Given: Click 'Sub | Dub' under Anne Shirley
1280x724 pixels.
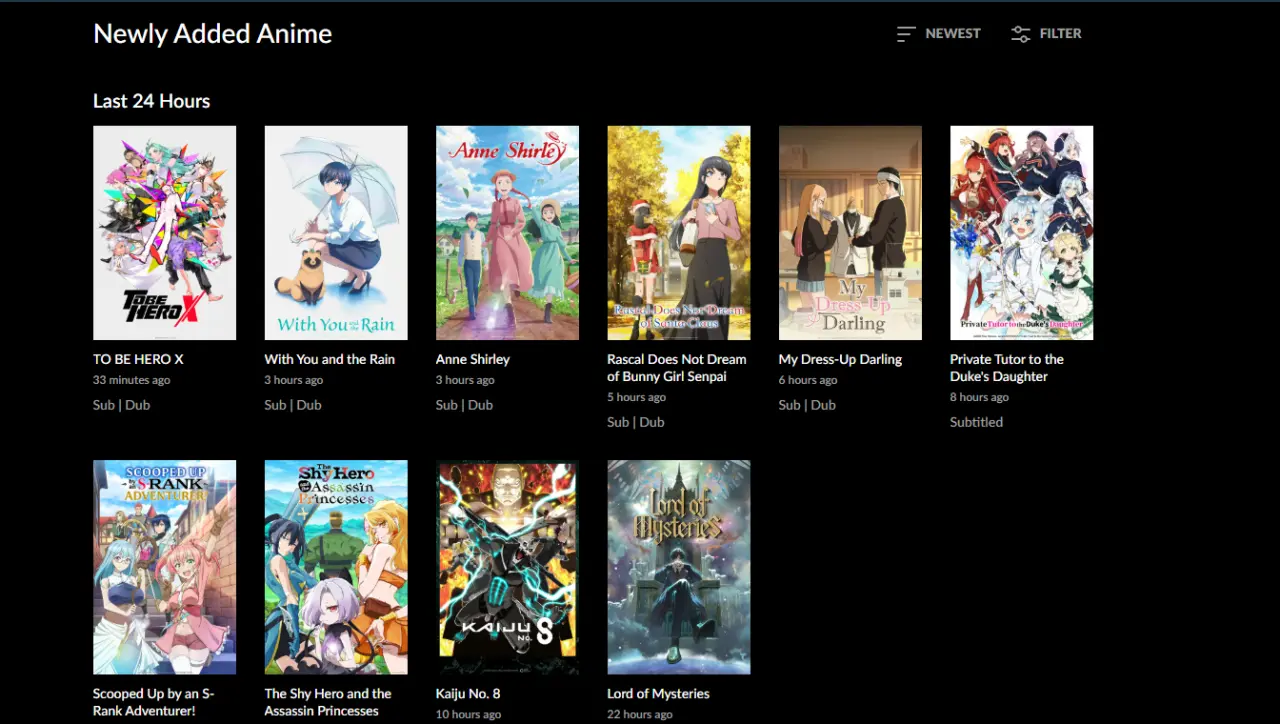Looking at the screenshot, I should (x=465, y=405).
